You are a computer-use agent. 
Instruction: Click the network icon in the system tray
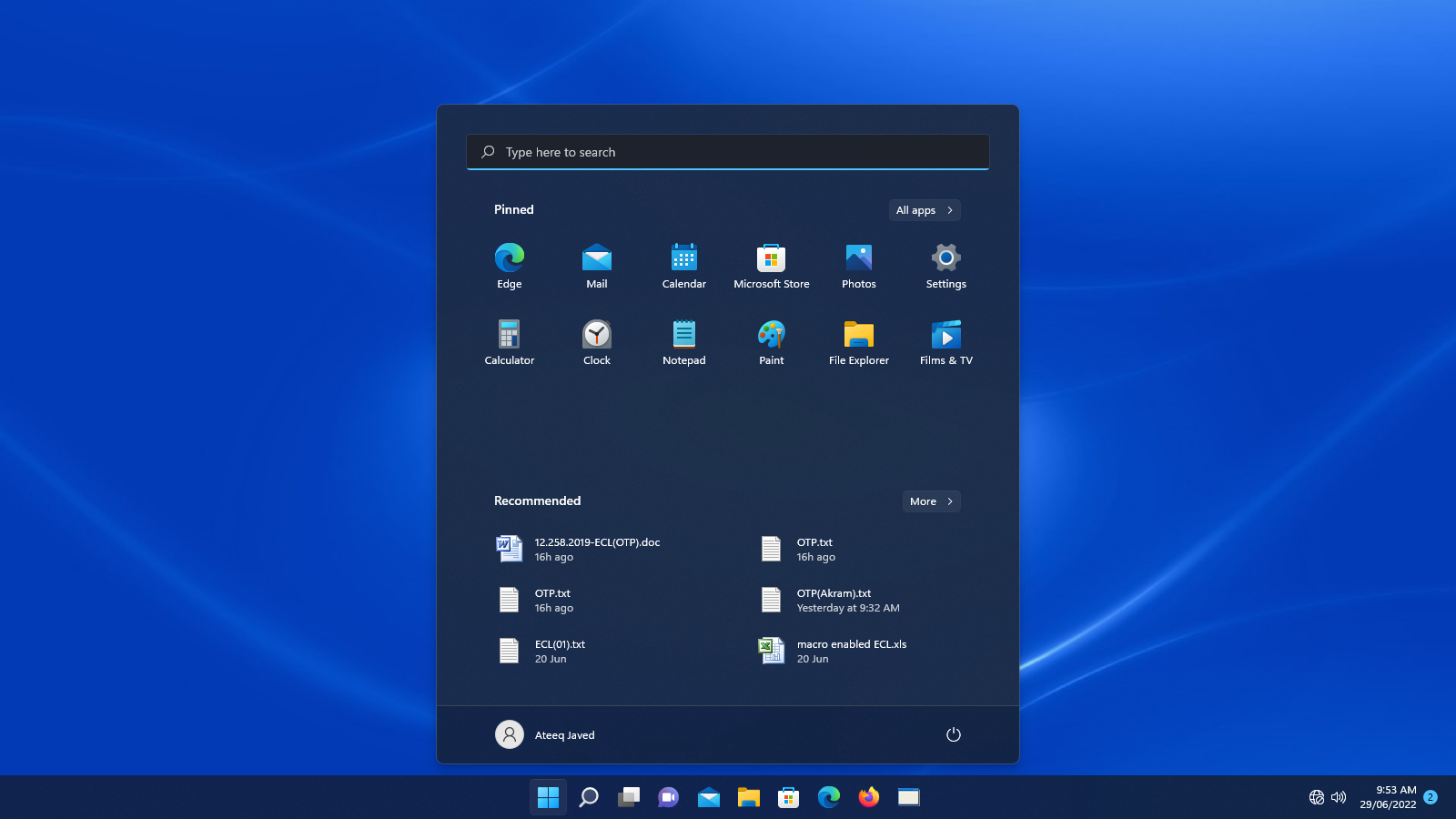[1317, 797]
